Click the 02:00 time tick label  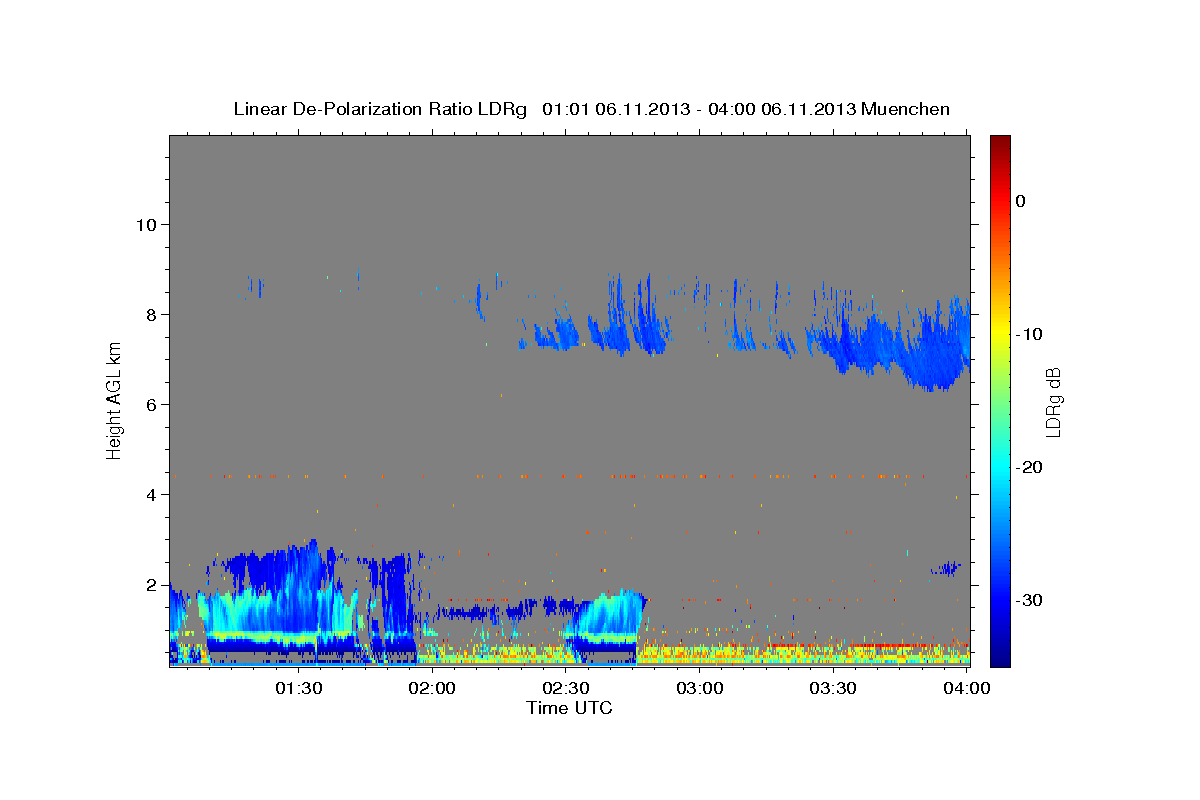click(x=433, y=688)
